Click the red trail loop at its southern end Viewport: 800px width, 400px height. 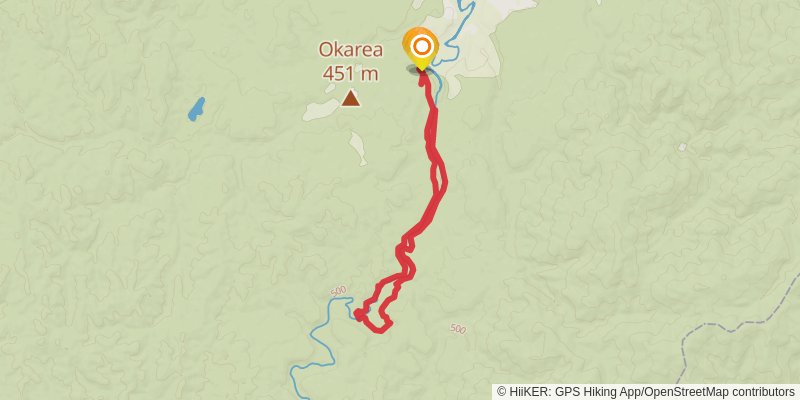(x=380, y=330)
